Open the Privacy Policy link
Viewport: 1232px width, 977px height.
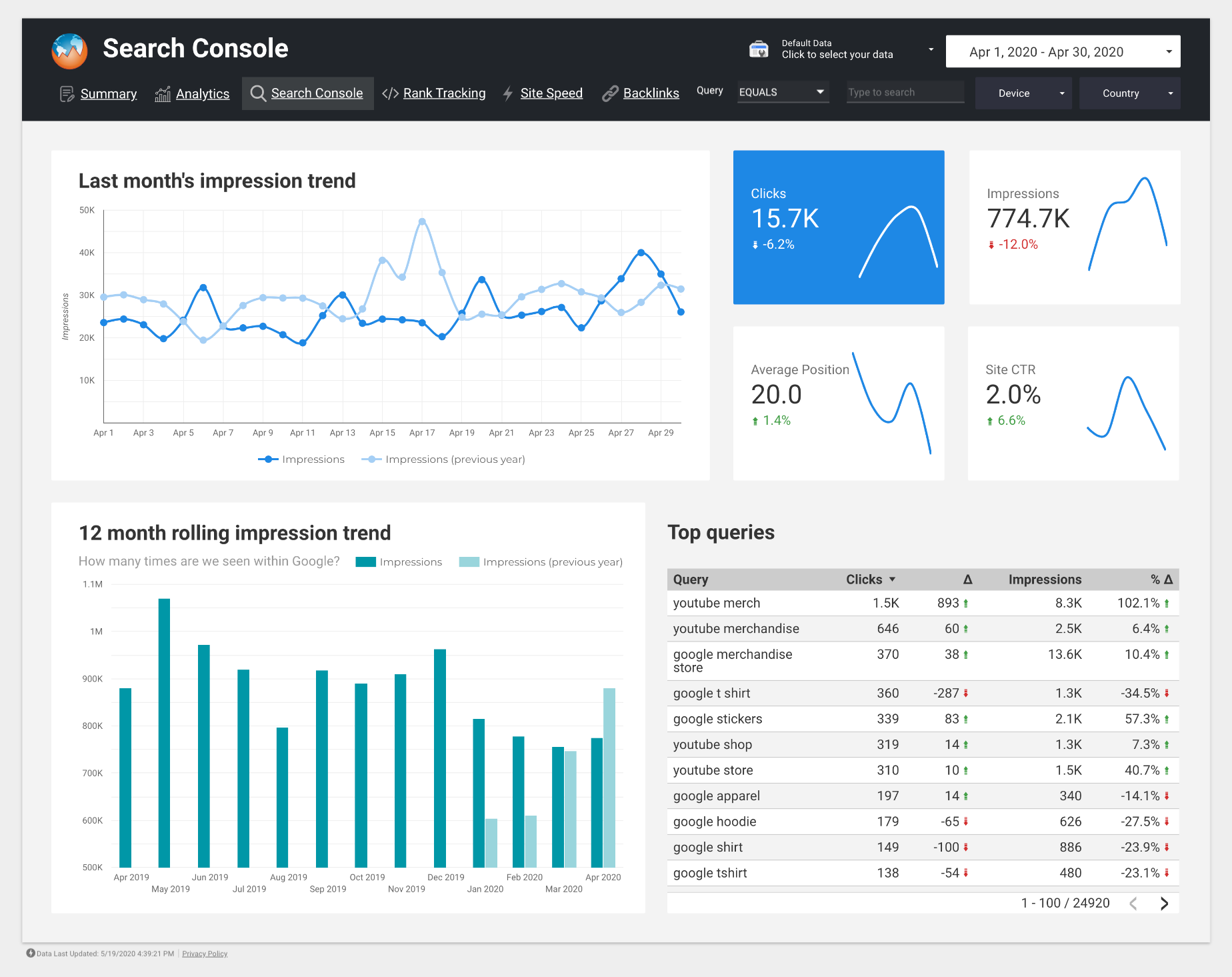(205, 954)
